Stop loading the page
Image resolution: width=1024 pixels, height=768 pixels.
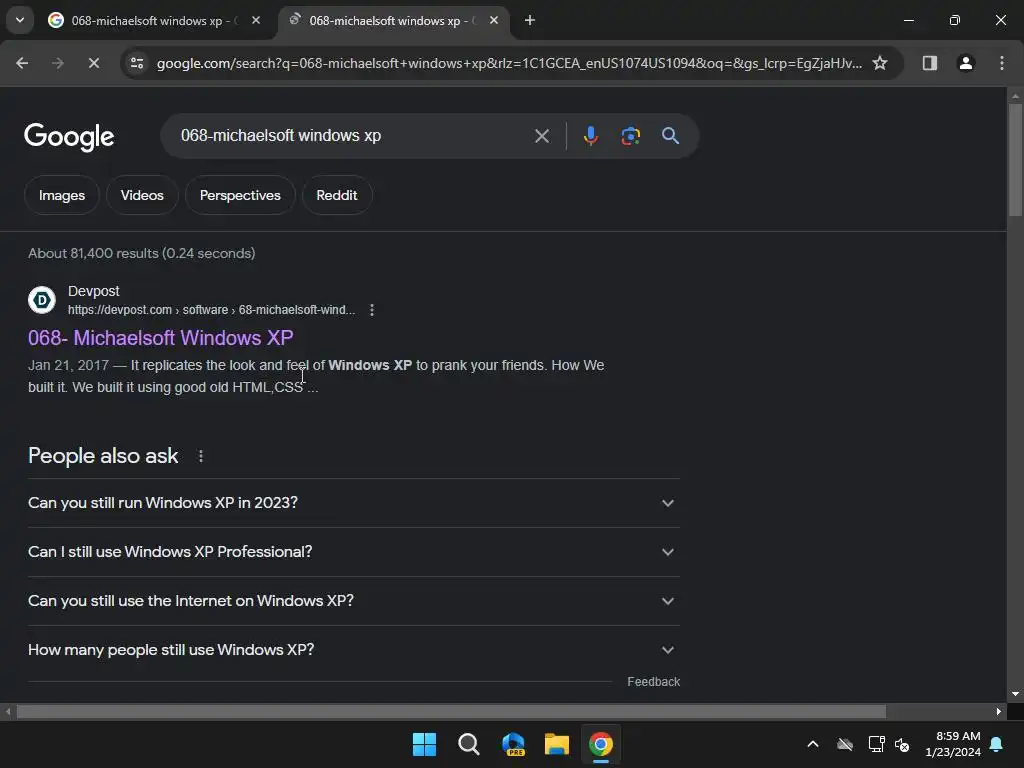click(x=93, y=63)
